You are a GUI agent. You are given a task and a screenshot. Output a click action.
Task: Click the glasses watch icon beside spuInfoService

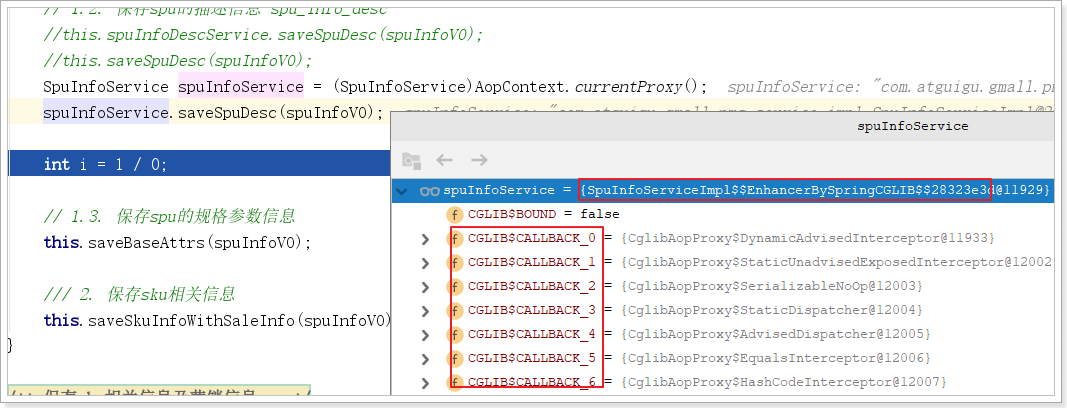coord(430,190)
